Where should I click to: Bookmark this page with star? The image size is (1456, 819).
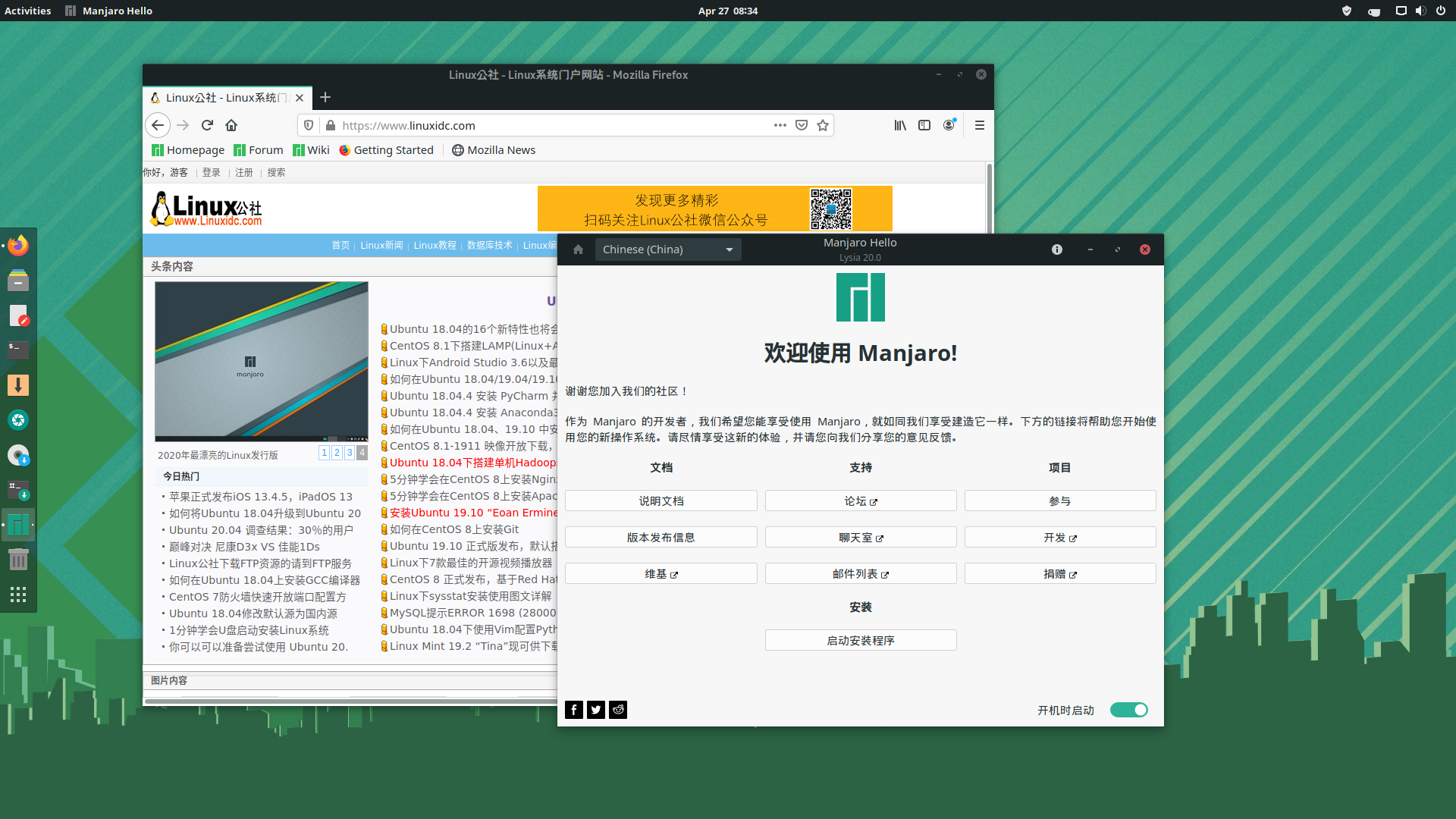[x=823, y=125]
